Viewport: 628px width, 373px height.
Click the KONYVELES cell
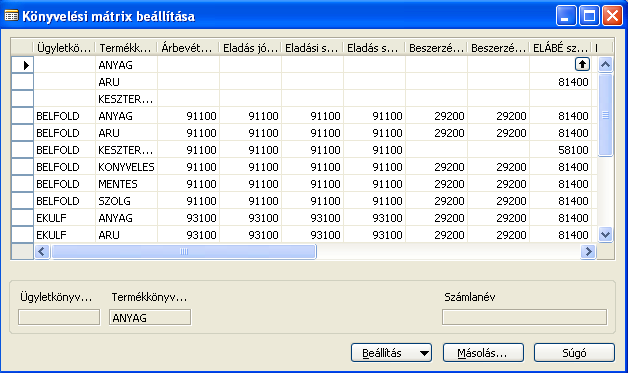click(126, 167)
